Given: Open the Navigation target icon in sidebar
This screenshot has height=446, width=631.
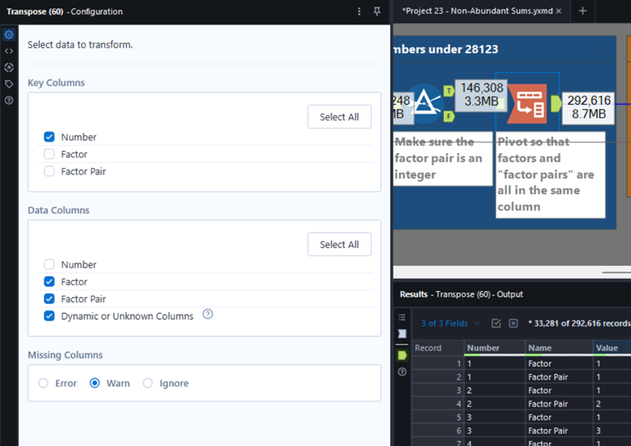Looking at the screenshot, I should click(x=9, y=67).
